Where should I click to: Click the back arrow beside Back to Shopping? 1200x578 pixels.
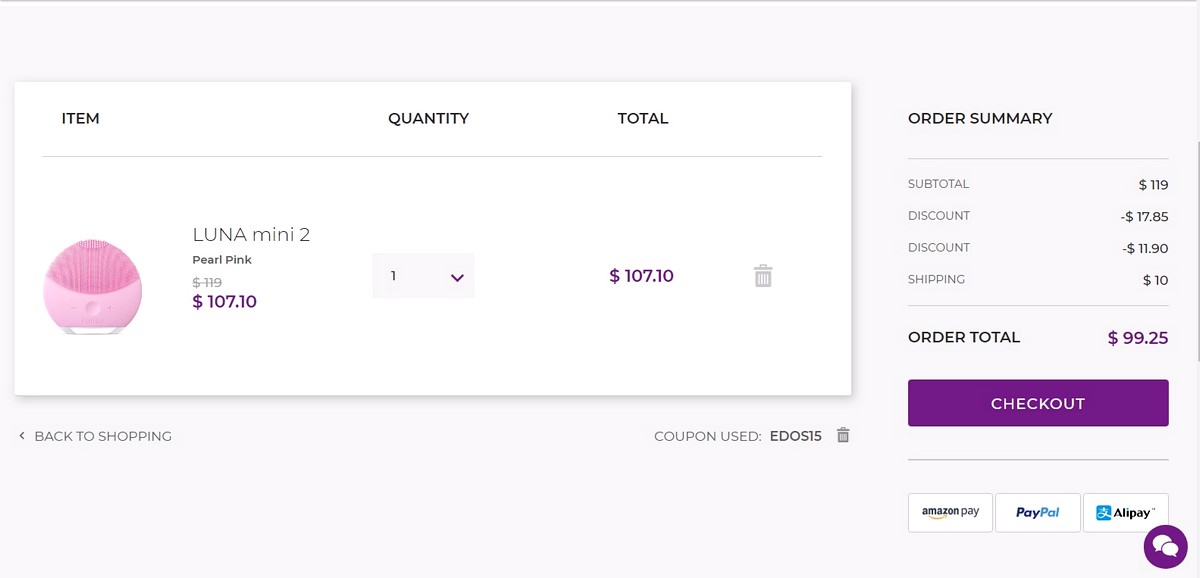22,436
